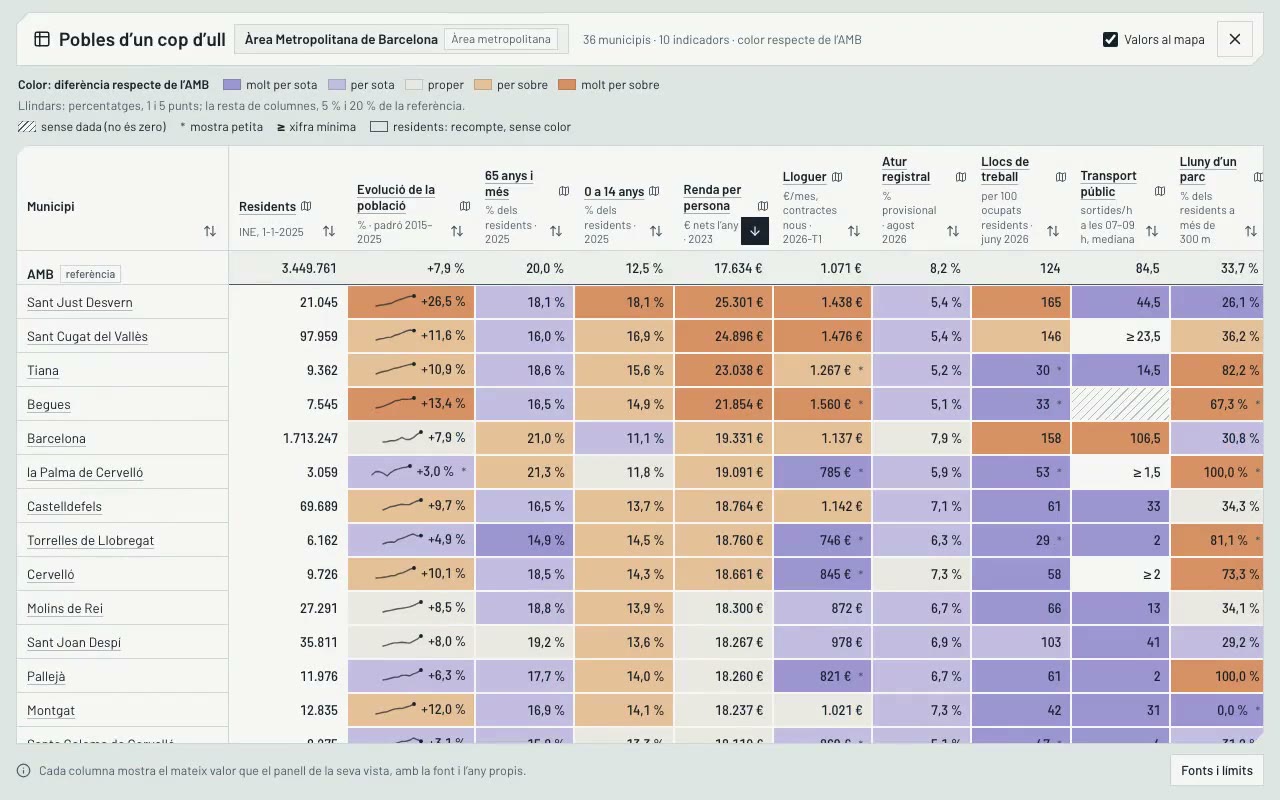
Task: Sort by 0 a 14 anys column
Action: click(x=656, y=231)
